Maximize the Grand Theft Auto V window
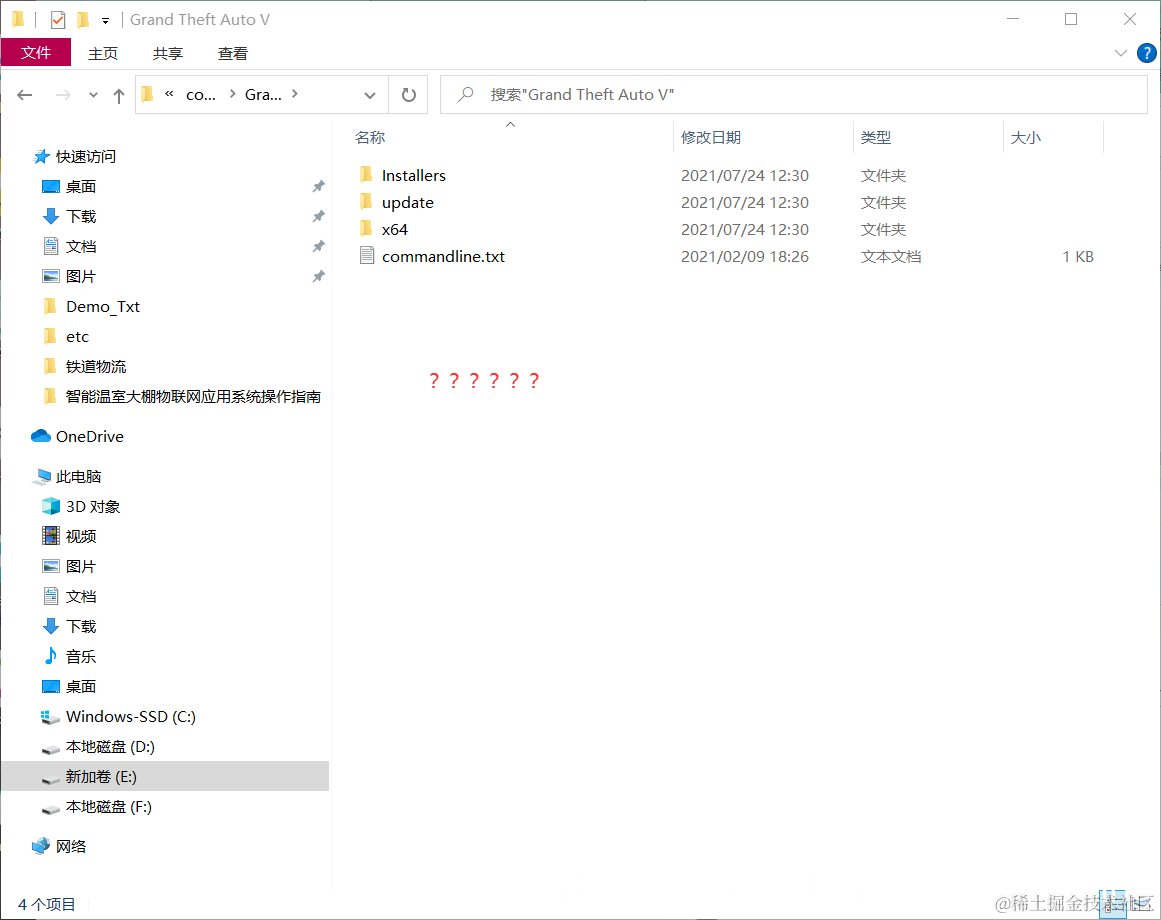1161x920 pixels. click(x=1071, y=19)
